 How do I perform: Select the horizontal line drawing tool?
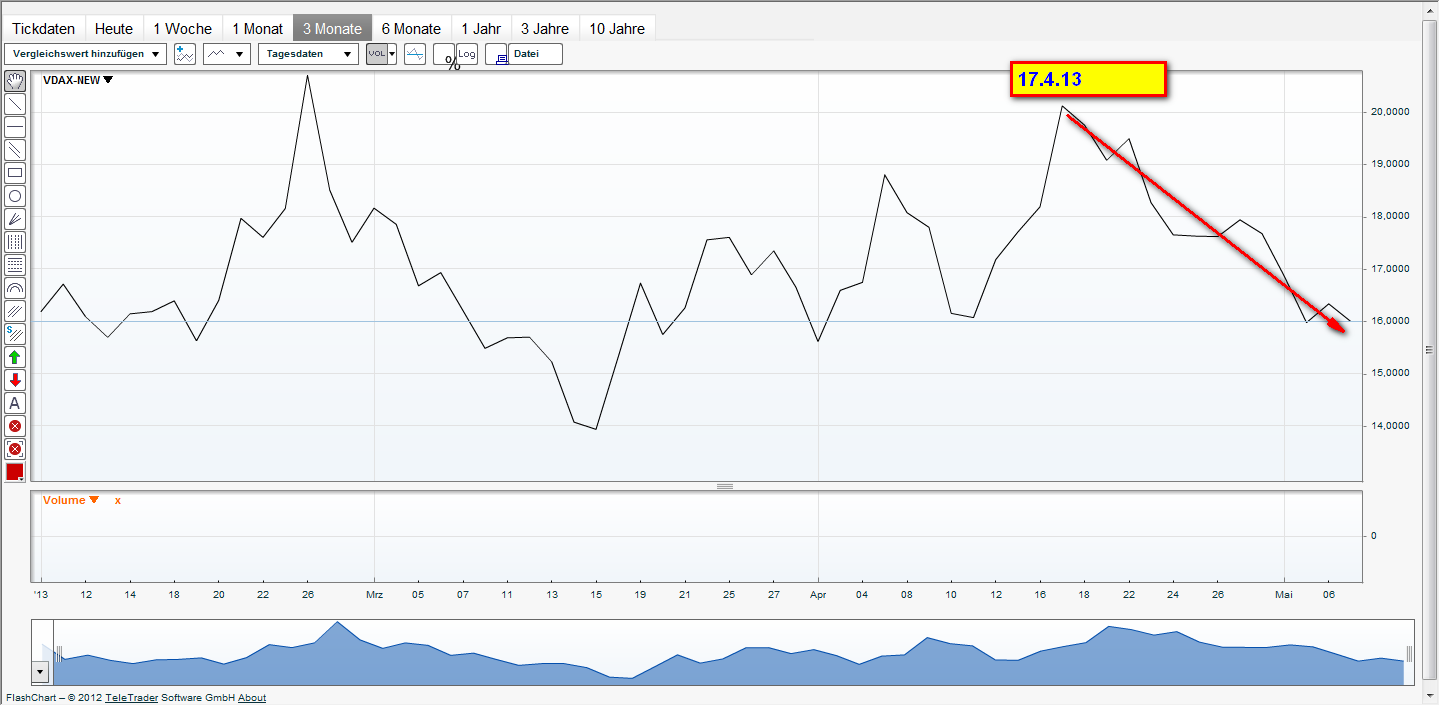click(x=15, y=127)
